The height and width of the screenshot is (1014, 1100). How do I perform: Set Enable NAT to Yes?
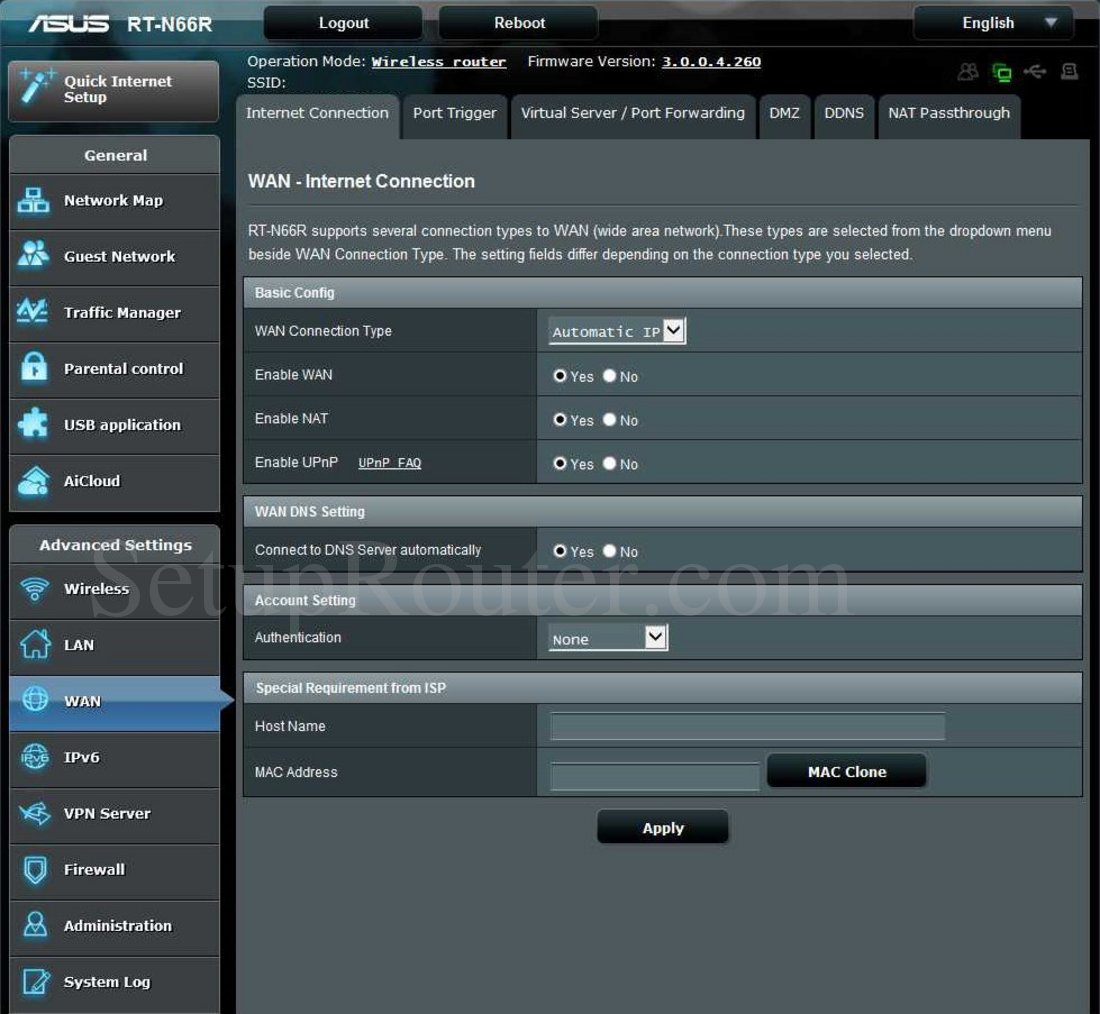(560, 420)
